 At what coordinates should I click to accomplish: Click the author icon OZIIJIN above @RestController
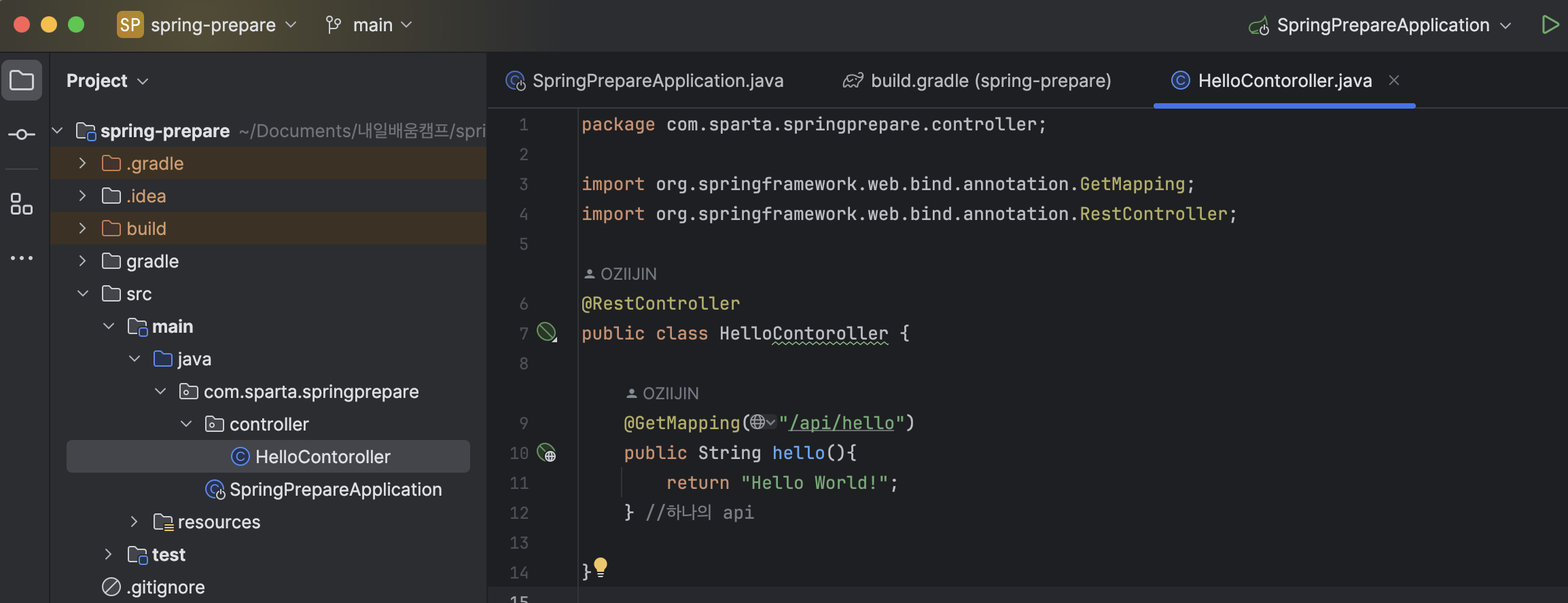(589, 274)
